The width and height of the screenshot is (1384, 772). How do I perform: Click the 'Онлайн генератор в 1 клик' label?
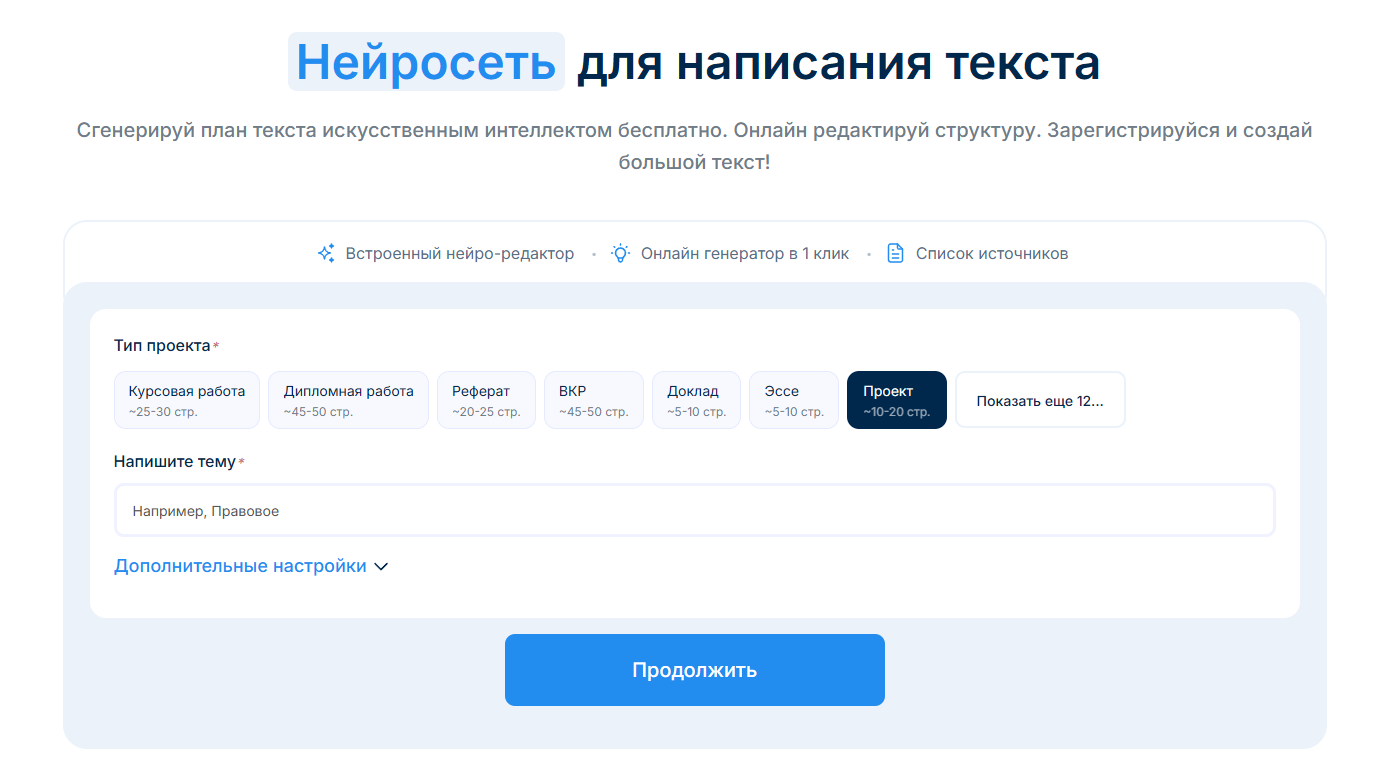click(x=745, y=253)
